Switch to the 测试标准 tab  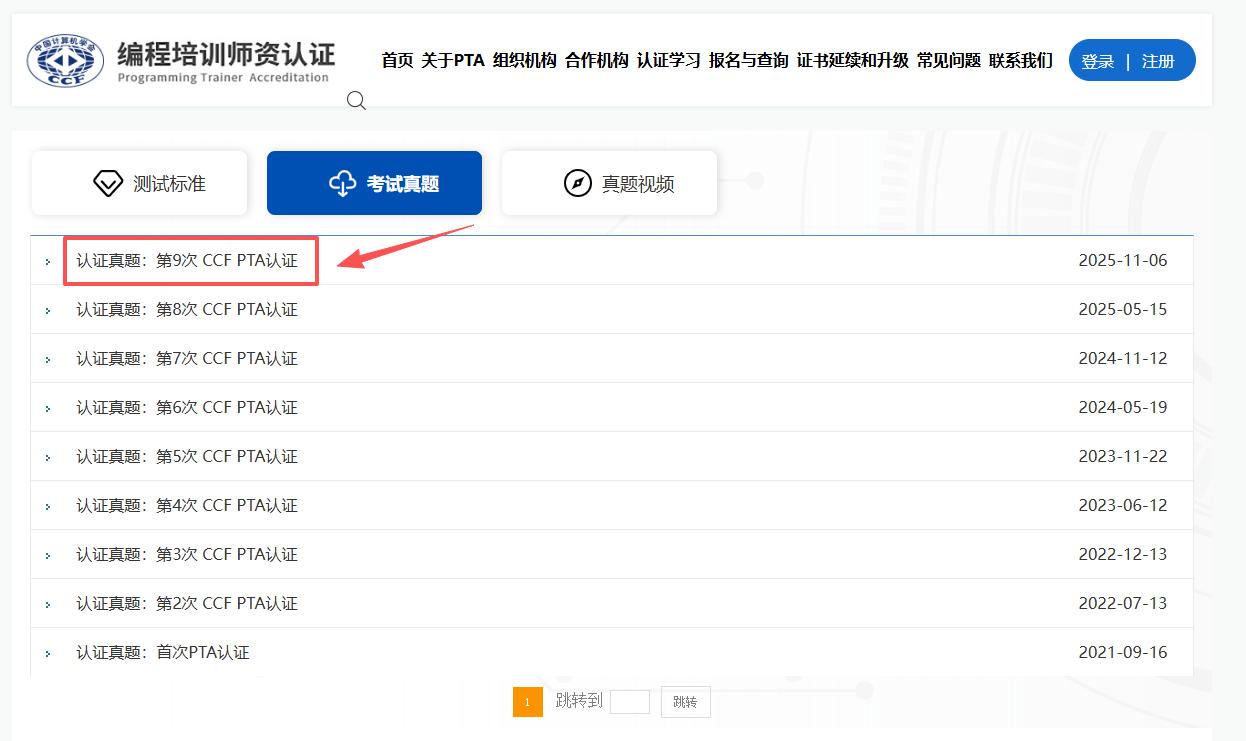(x=139, y=183)
